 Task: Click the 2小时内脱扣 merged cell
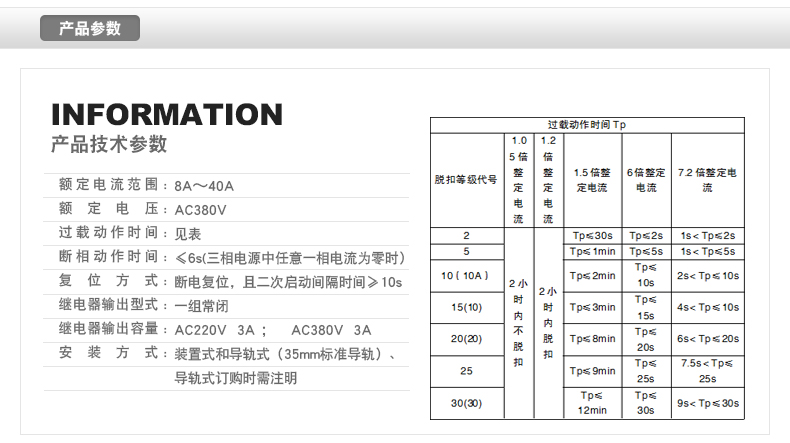(548, 323)
